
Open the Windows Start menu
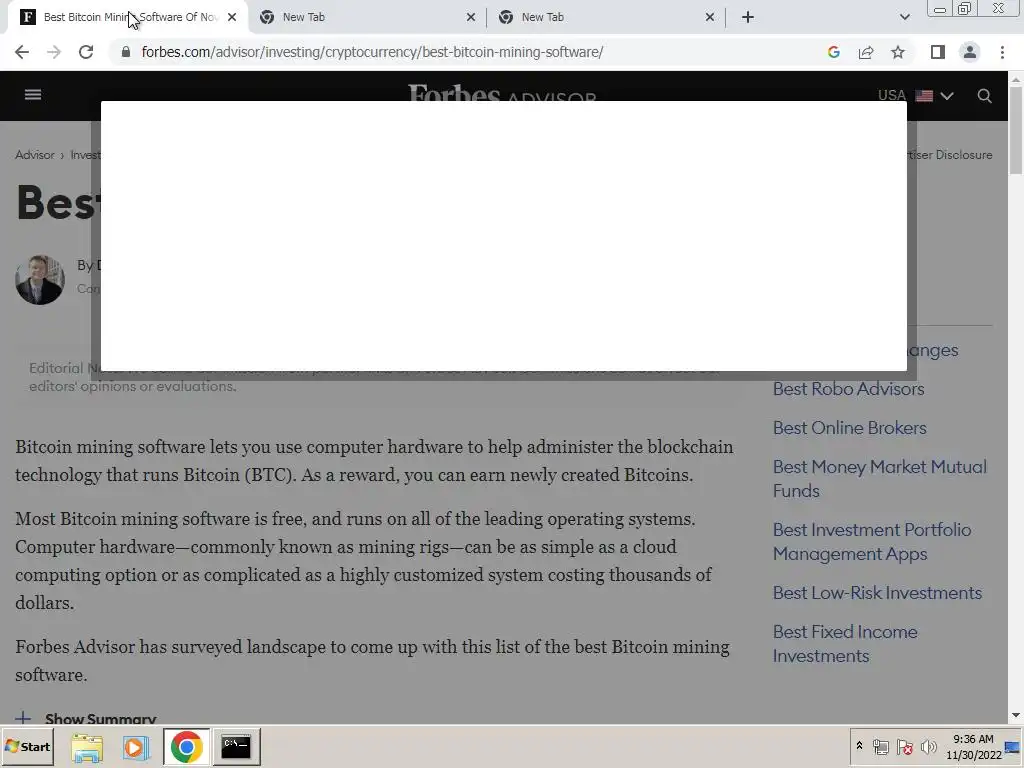click(x=27, y=746)
